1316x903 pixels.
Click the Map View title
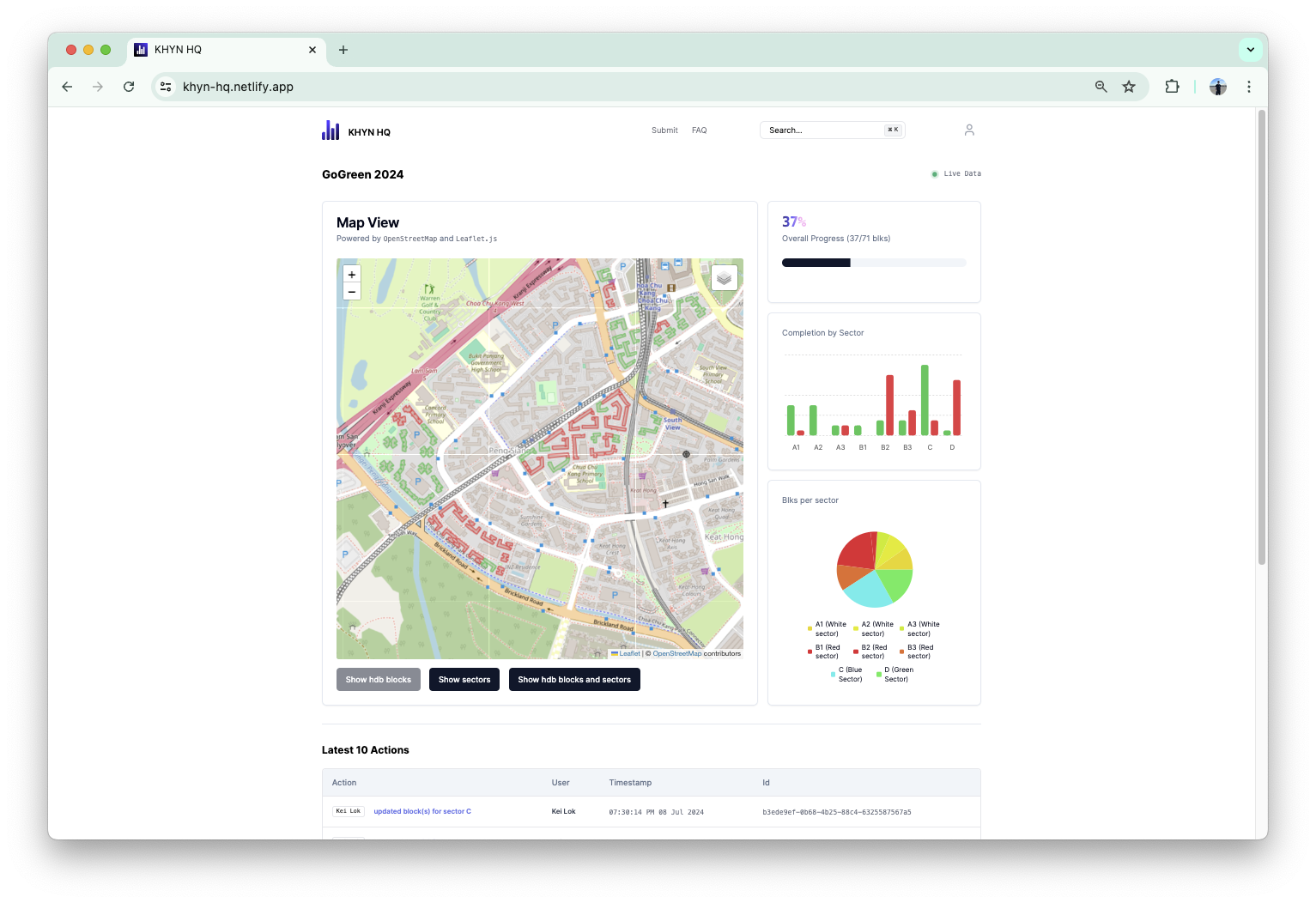(367, 222)
